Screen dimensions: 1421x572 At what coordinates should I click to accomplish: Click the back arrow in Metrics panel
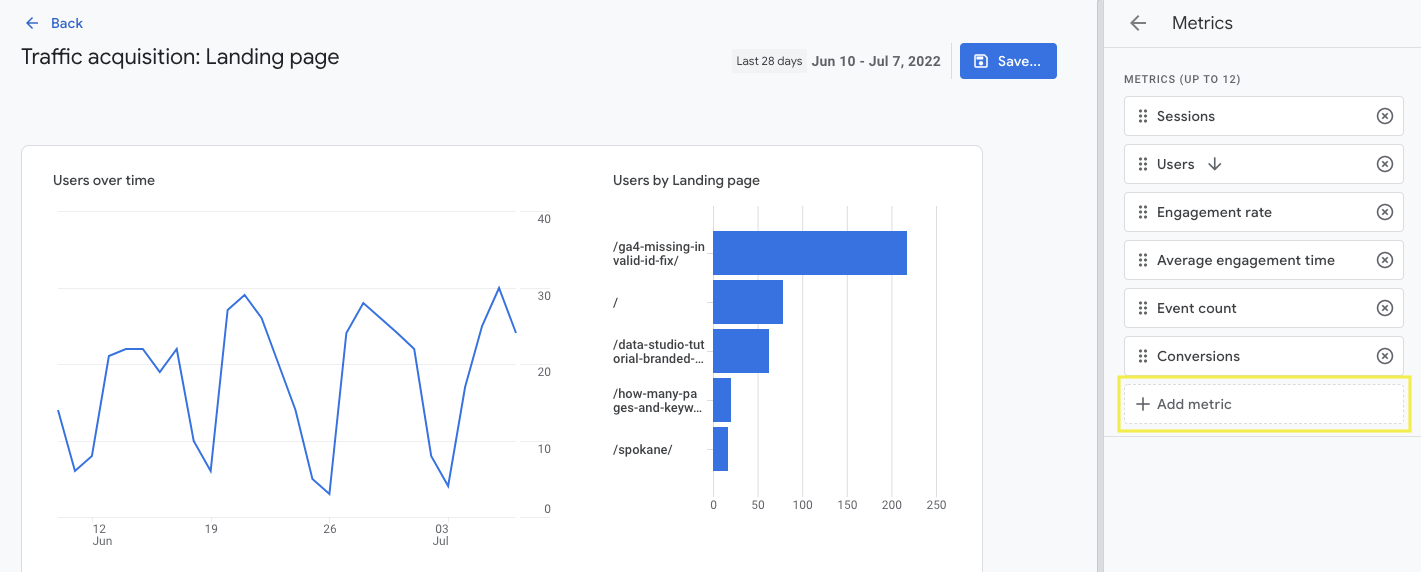(1138, 23)
